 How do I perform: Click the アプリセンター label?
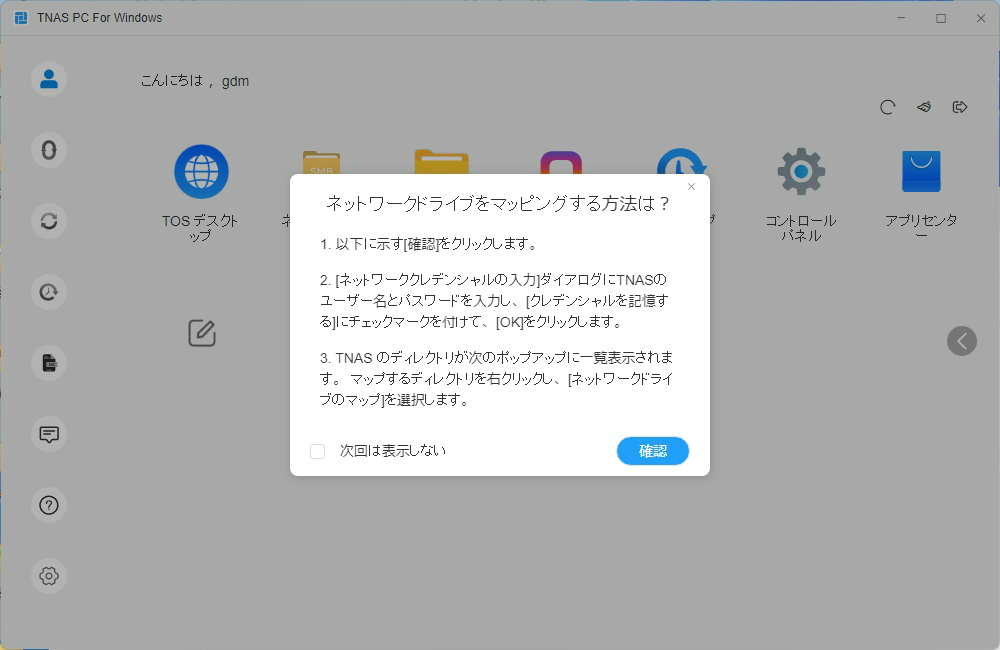(921, 228)
